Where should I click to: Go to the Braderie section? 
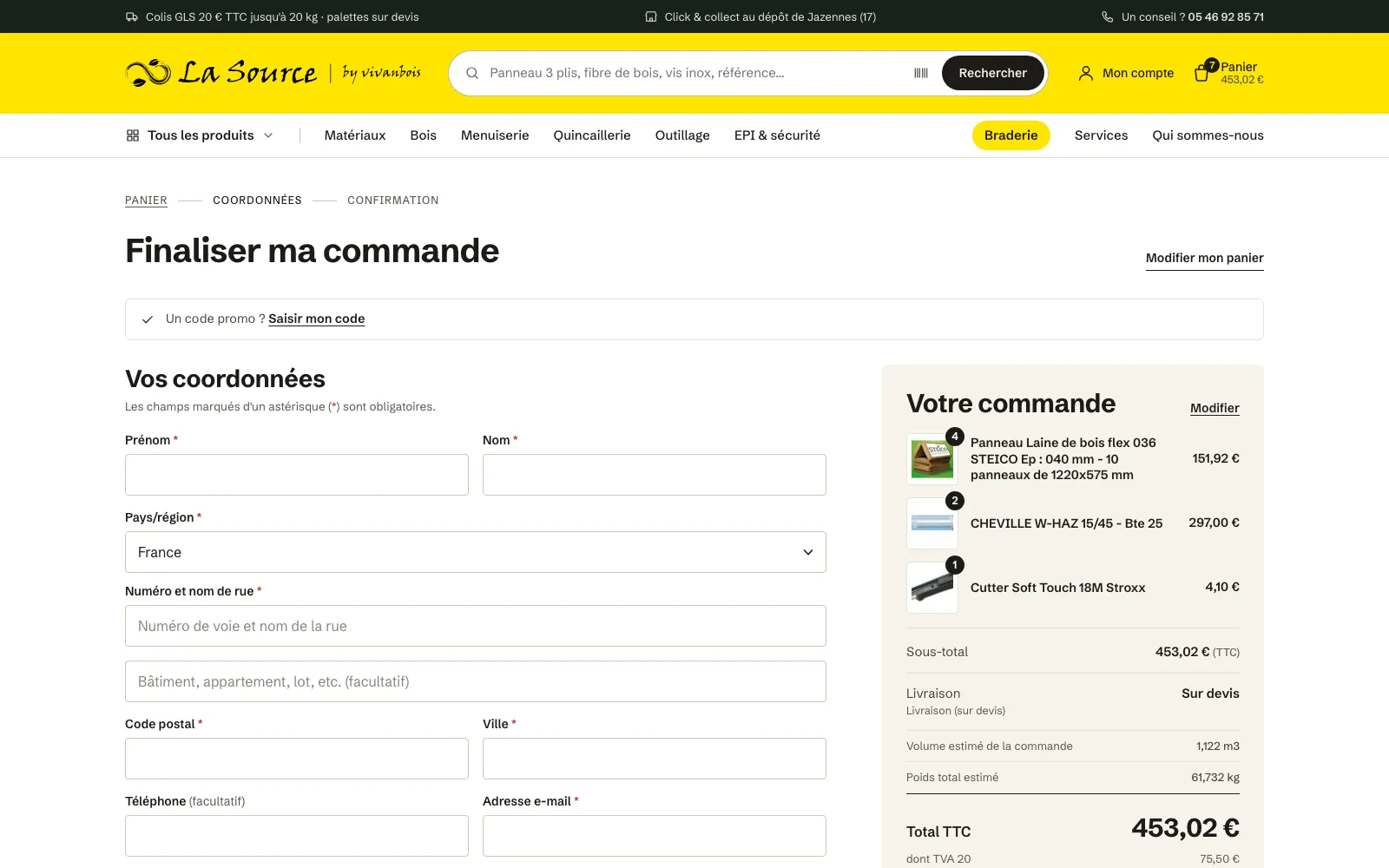pyautogui.click(x=1010, y=135)
